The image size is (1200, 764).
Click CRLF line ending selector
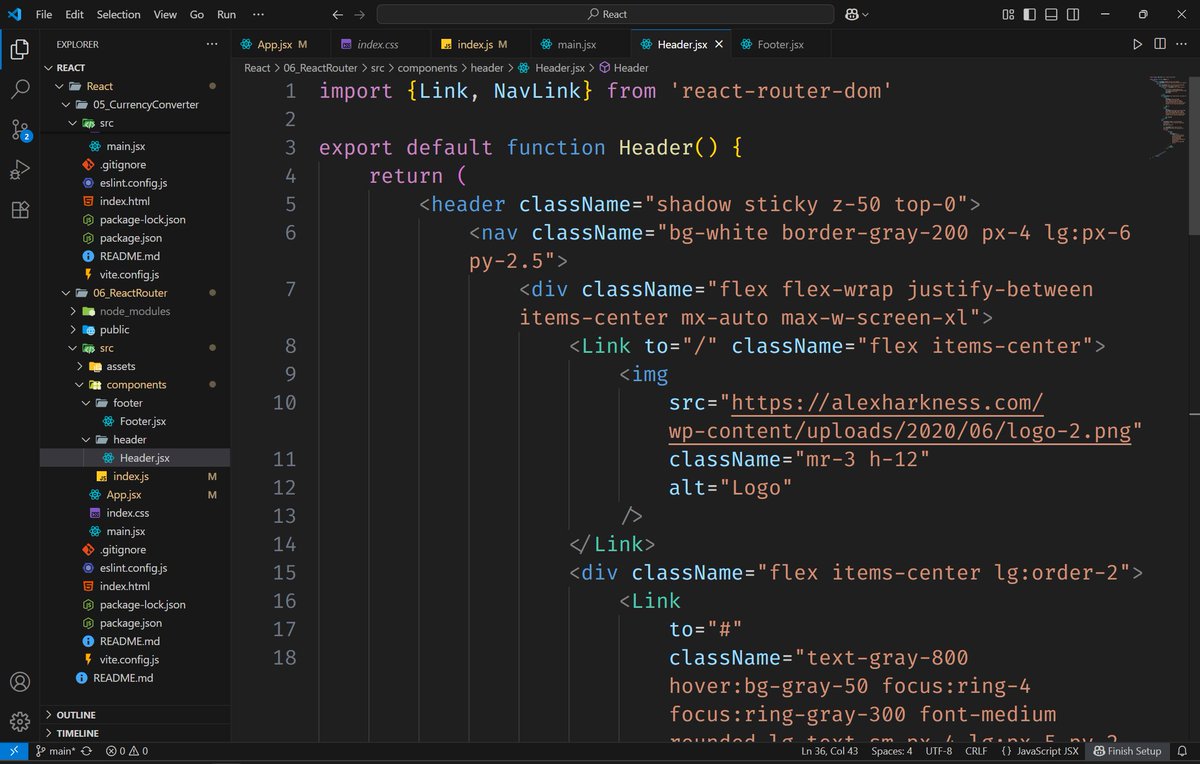[976, 751]
